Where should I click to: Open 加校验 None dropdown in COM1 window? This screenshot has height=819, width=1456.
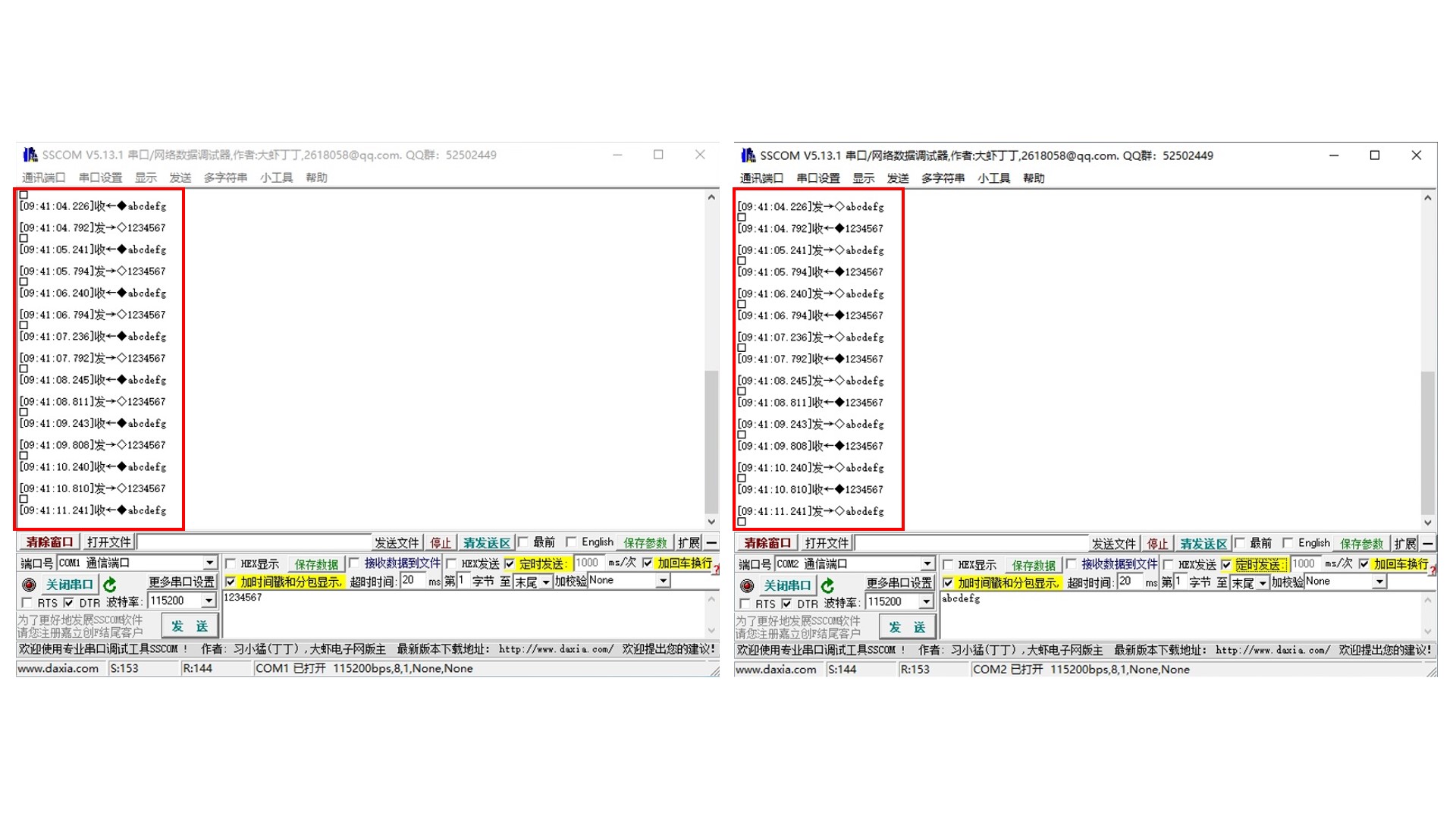click(x=663, y=581)
